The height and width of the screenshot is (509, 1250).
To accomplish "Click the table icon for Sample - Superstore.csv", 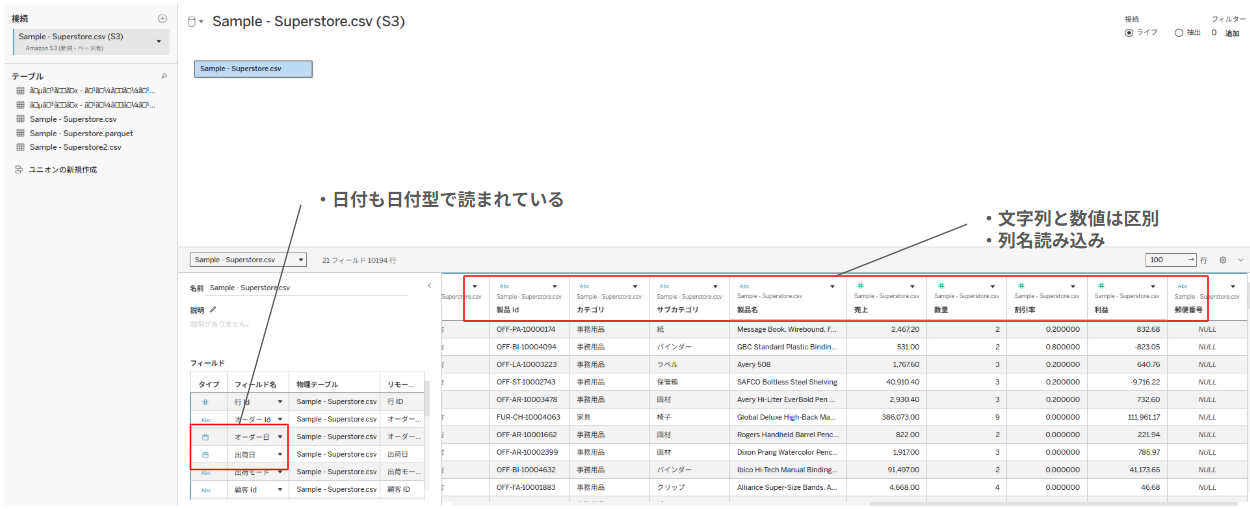I will click(20, 119).
